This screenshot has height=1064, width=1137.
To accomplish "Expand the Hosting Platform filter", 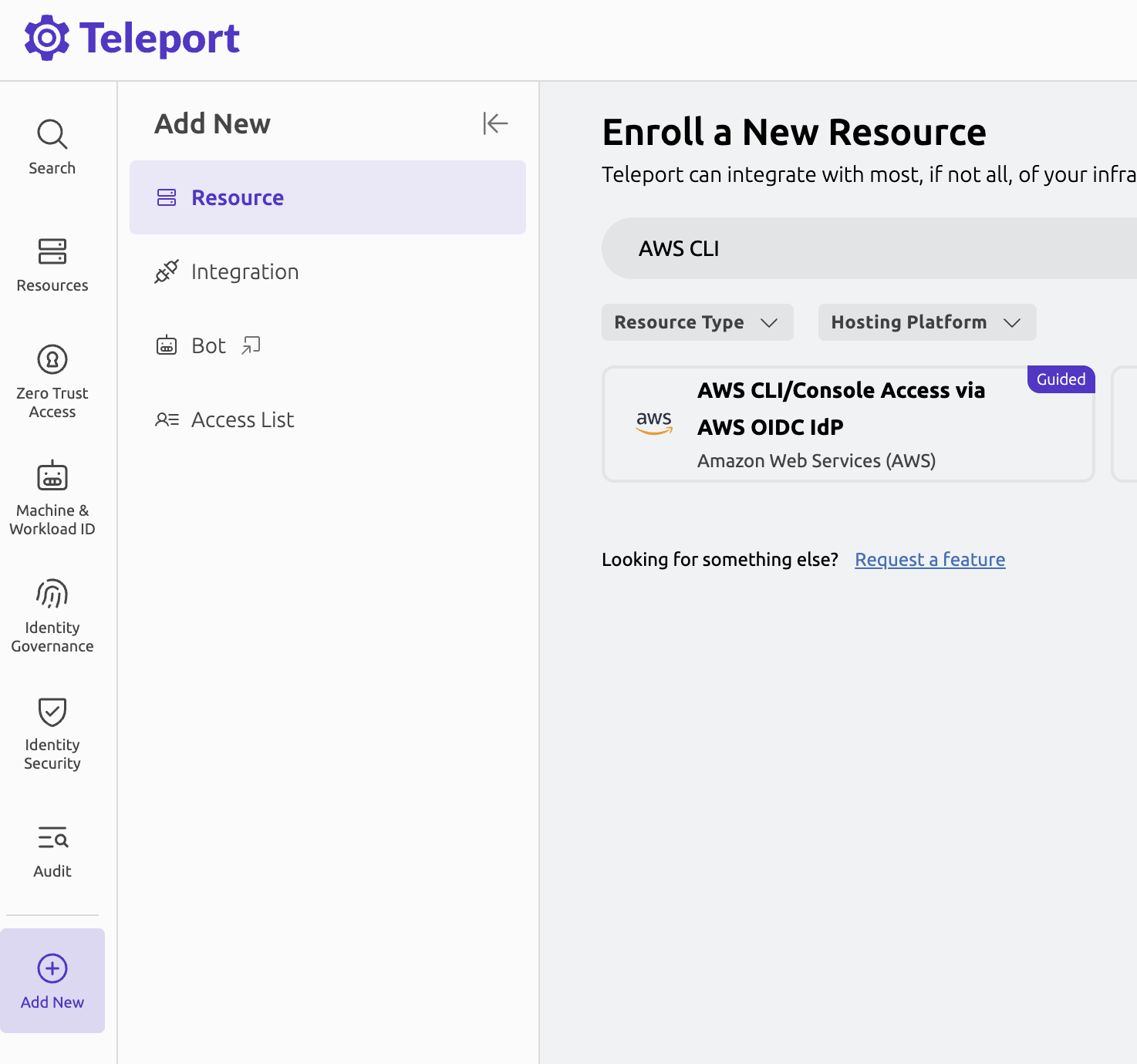I will (926, 322).
